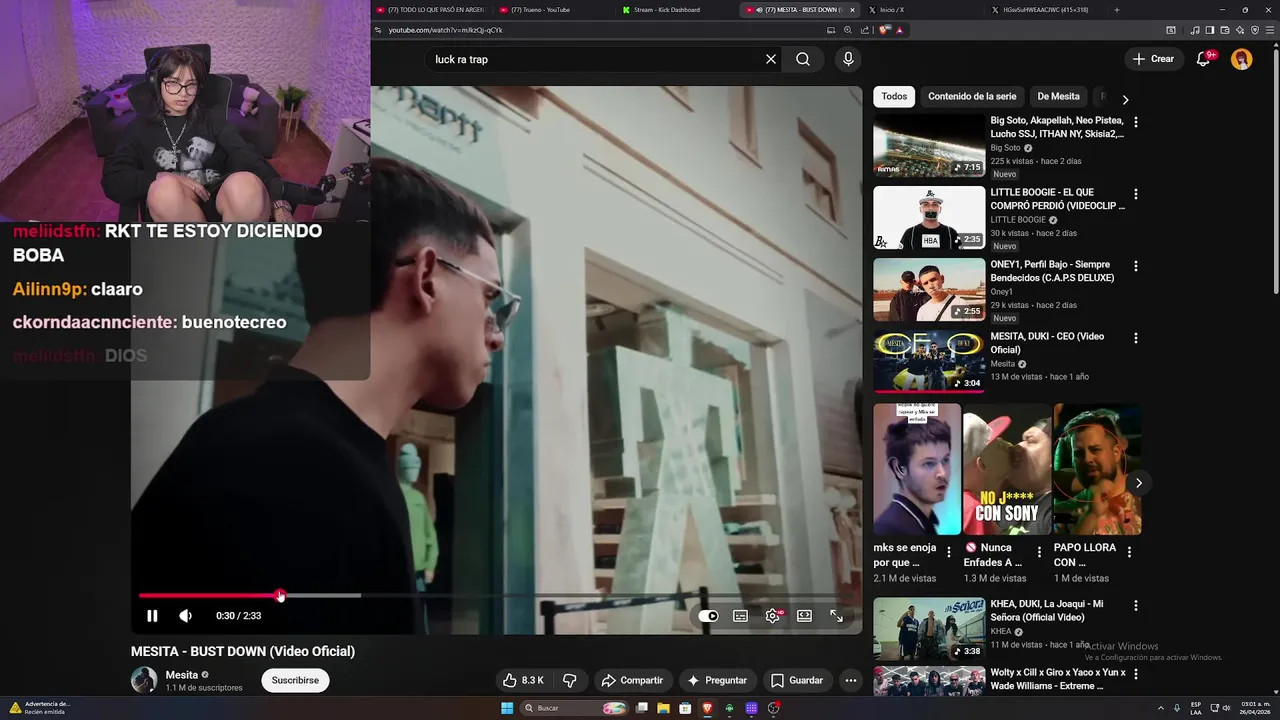Open the notifications bell
This screenshot has width=1280, height=720.
pos(1204,59)
